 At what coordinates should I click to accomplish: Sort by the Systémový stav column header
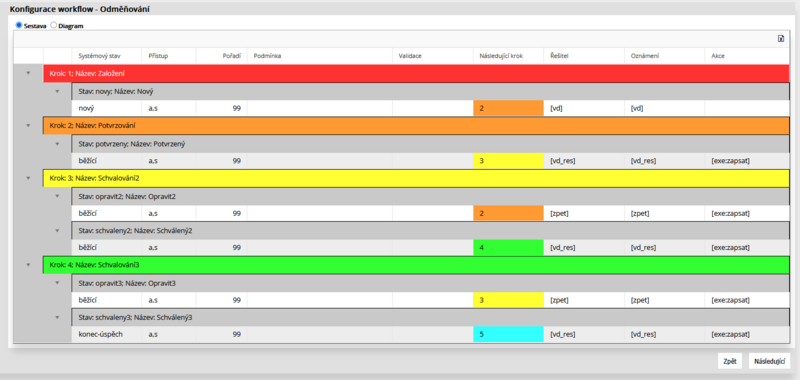point(107,56)
